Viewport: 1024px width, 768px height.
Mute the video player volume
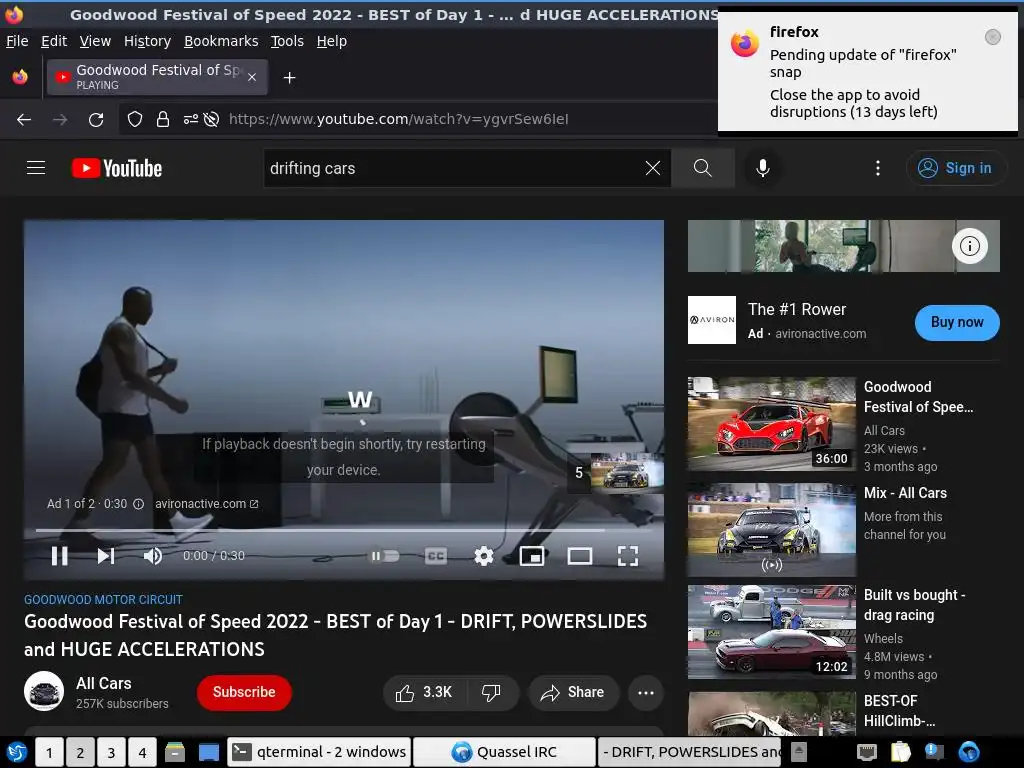[152, 556]
